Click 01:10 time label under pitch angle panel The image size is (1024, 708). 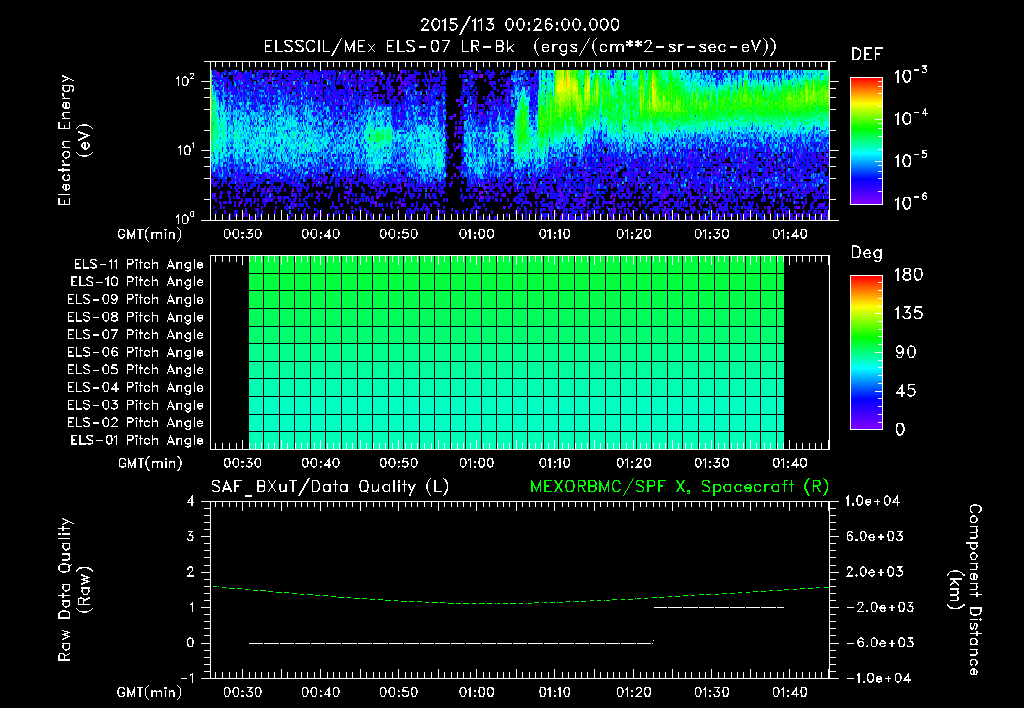555,463
